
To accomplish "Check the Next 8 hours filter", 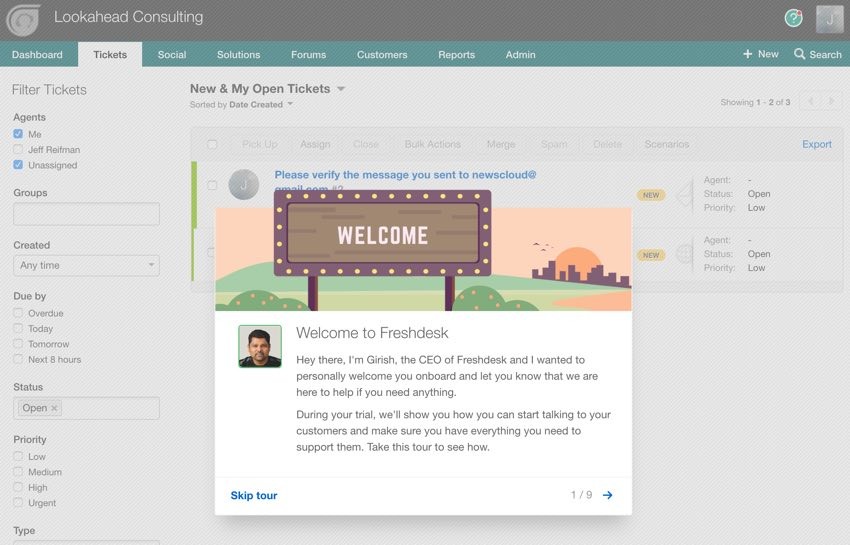I will coord(18,359).
